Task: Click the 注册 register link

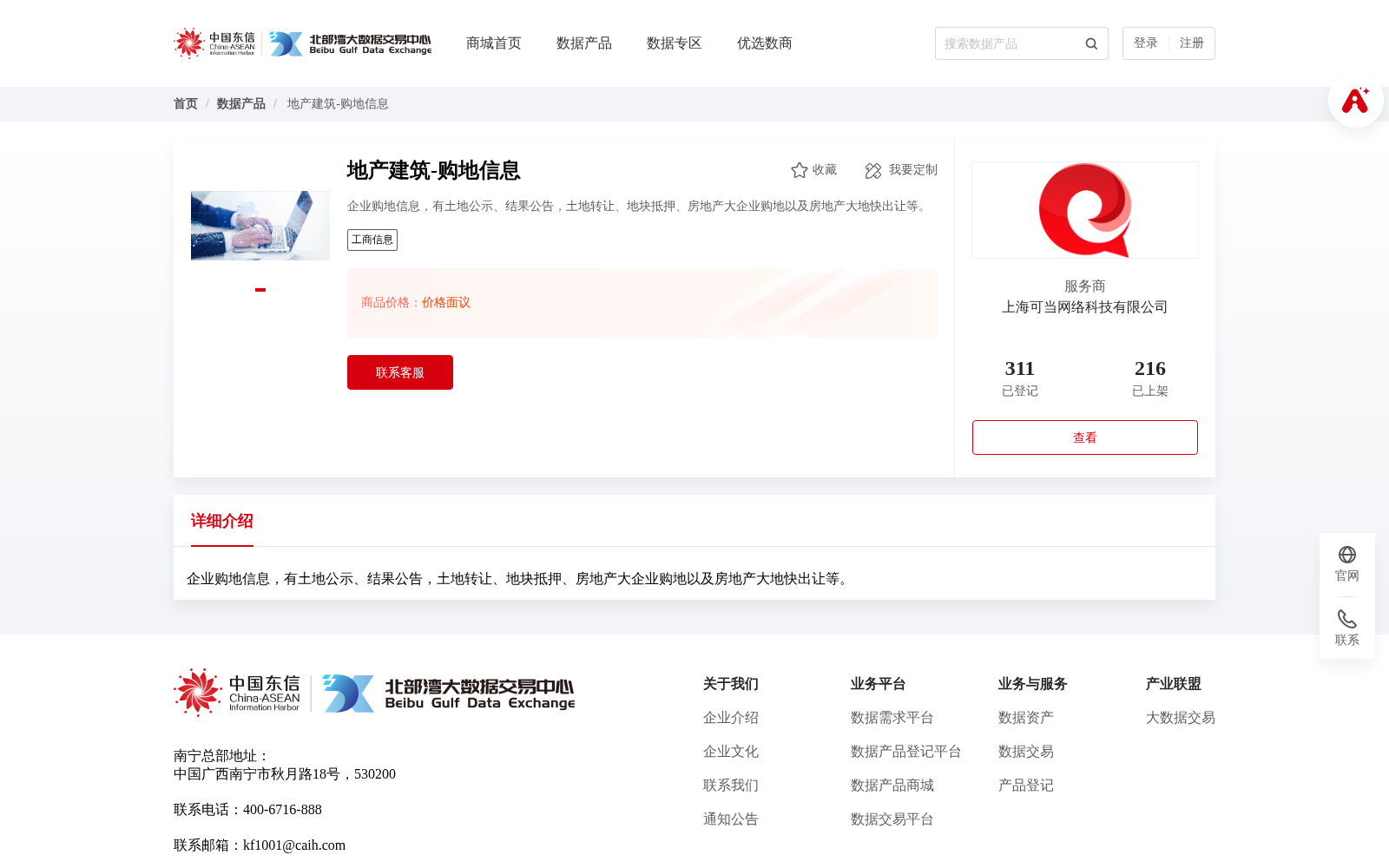Action: 1192,43
